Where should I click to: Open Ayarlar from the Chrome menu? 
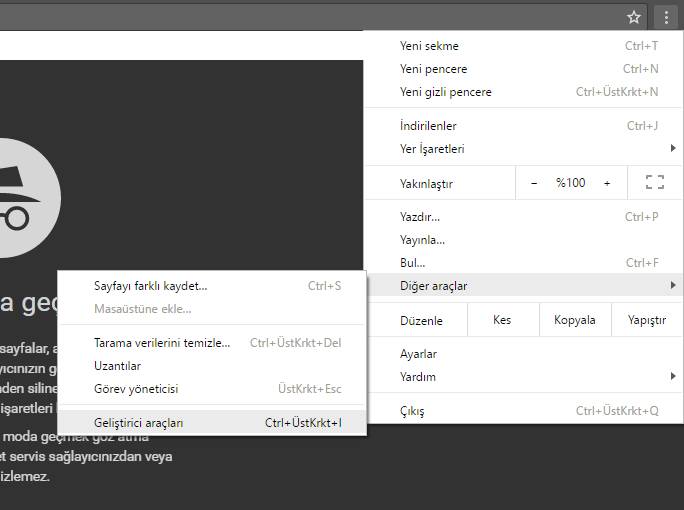pyautogui.click(x=418, y=354)
